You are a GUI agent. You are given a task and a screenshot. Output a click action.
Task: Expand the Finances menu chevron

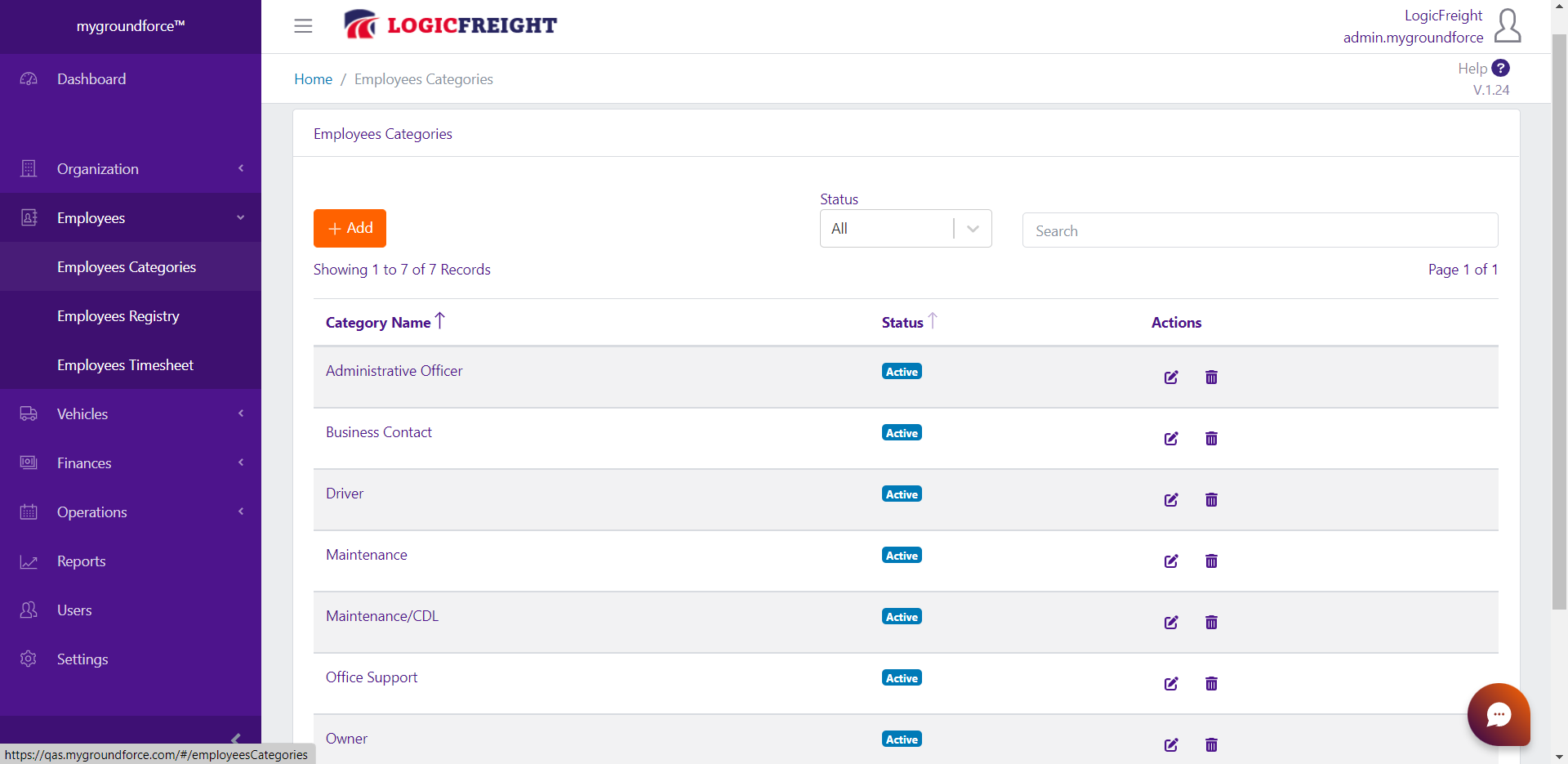click(x=241, y=462)
